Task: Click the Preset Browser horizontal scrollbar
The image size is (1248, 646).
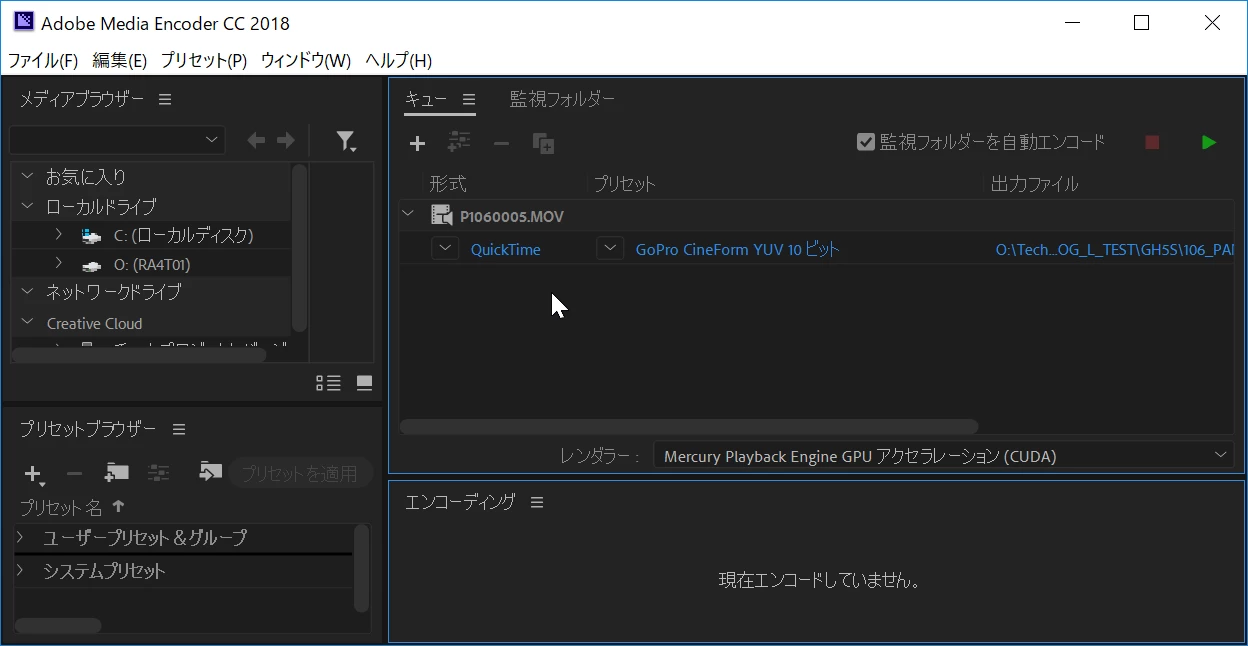Action: [x=58, y=626]
